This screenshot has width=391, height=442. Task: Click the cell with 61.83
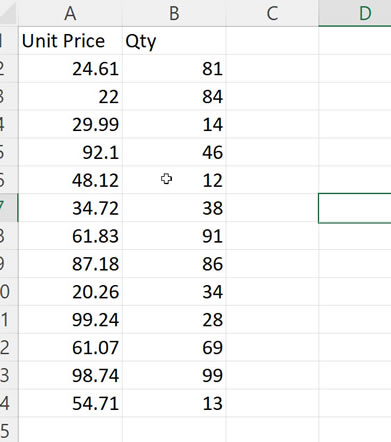pos(70,236)
